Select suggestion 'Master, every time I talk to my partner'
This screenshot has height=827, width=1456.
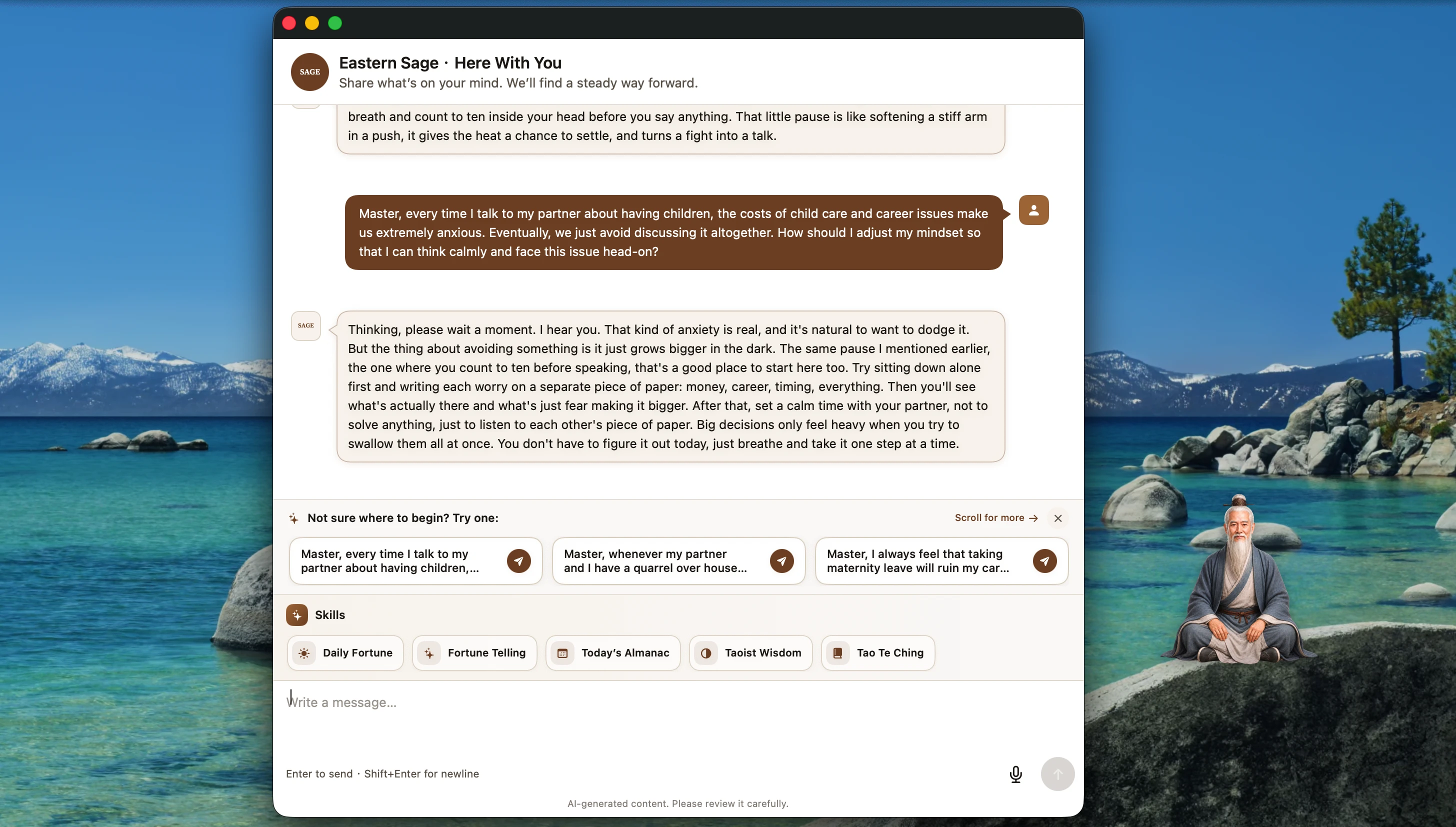[415, 560]
